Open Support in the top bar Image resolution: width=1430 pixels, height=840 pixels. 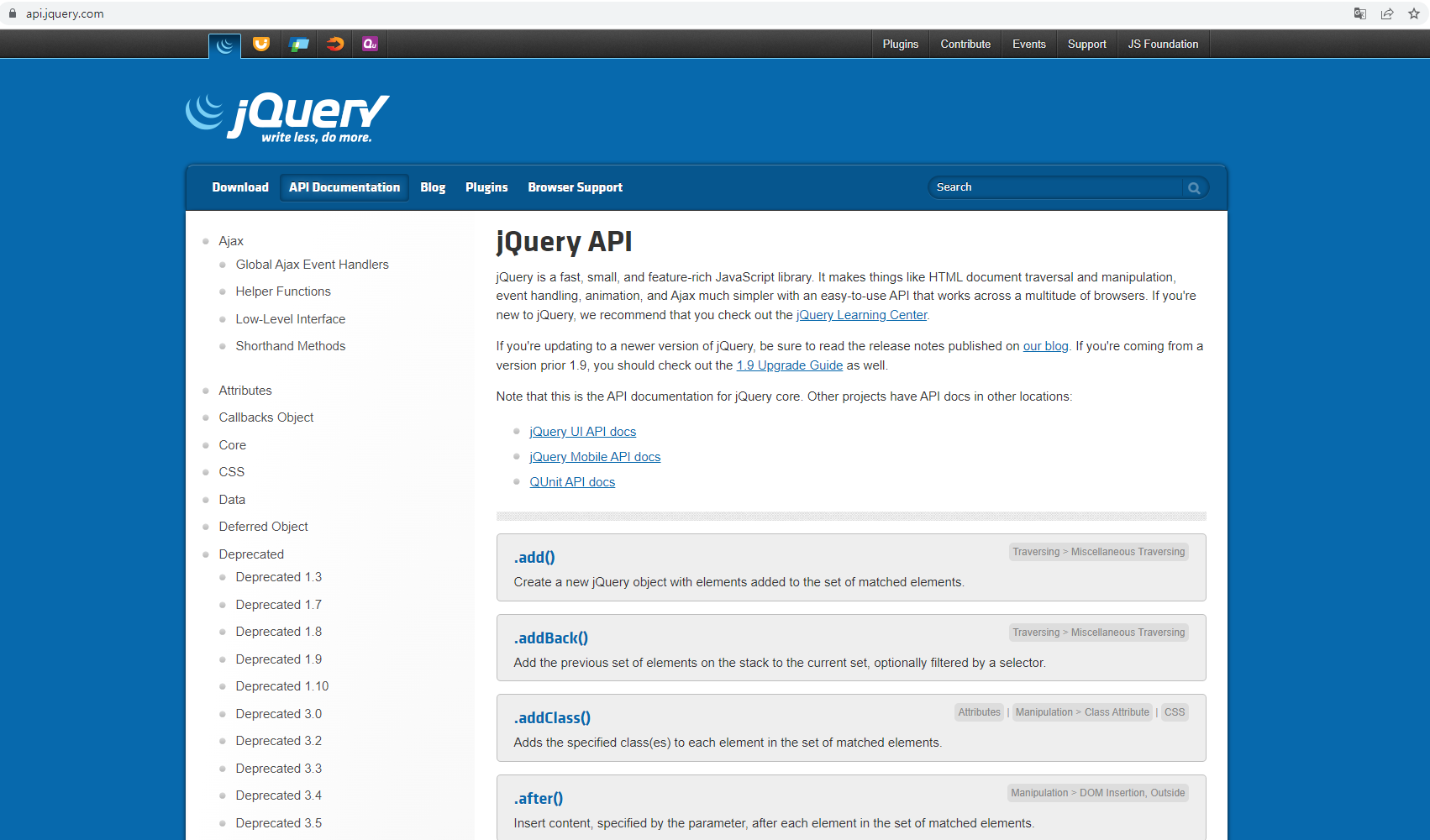(x=1087, y=44)
